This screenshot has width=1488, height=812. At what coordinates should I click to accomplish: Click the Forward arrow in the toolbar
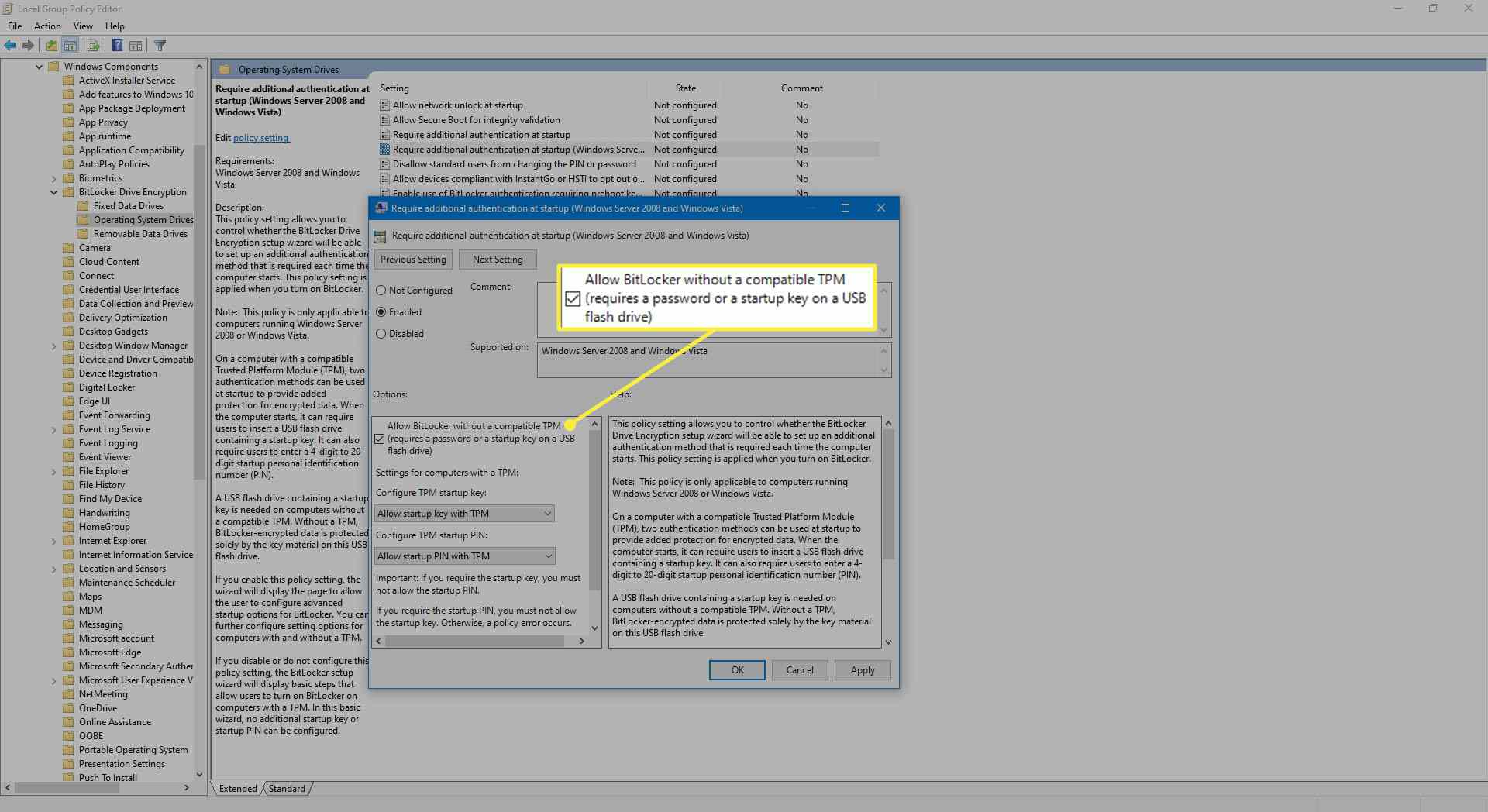coord(28,46)
